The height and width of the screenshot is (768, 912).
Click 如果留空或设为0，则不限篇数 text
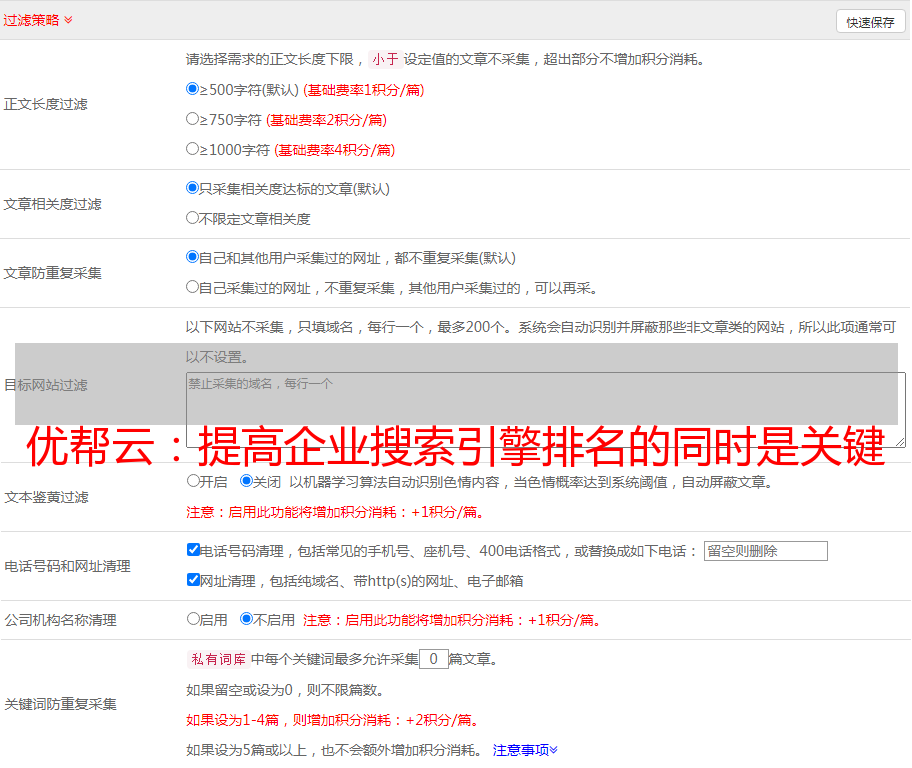(285, 691)
